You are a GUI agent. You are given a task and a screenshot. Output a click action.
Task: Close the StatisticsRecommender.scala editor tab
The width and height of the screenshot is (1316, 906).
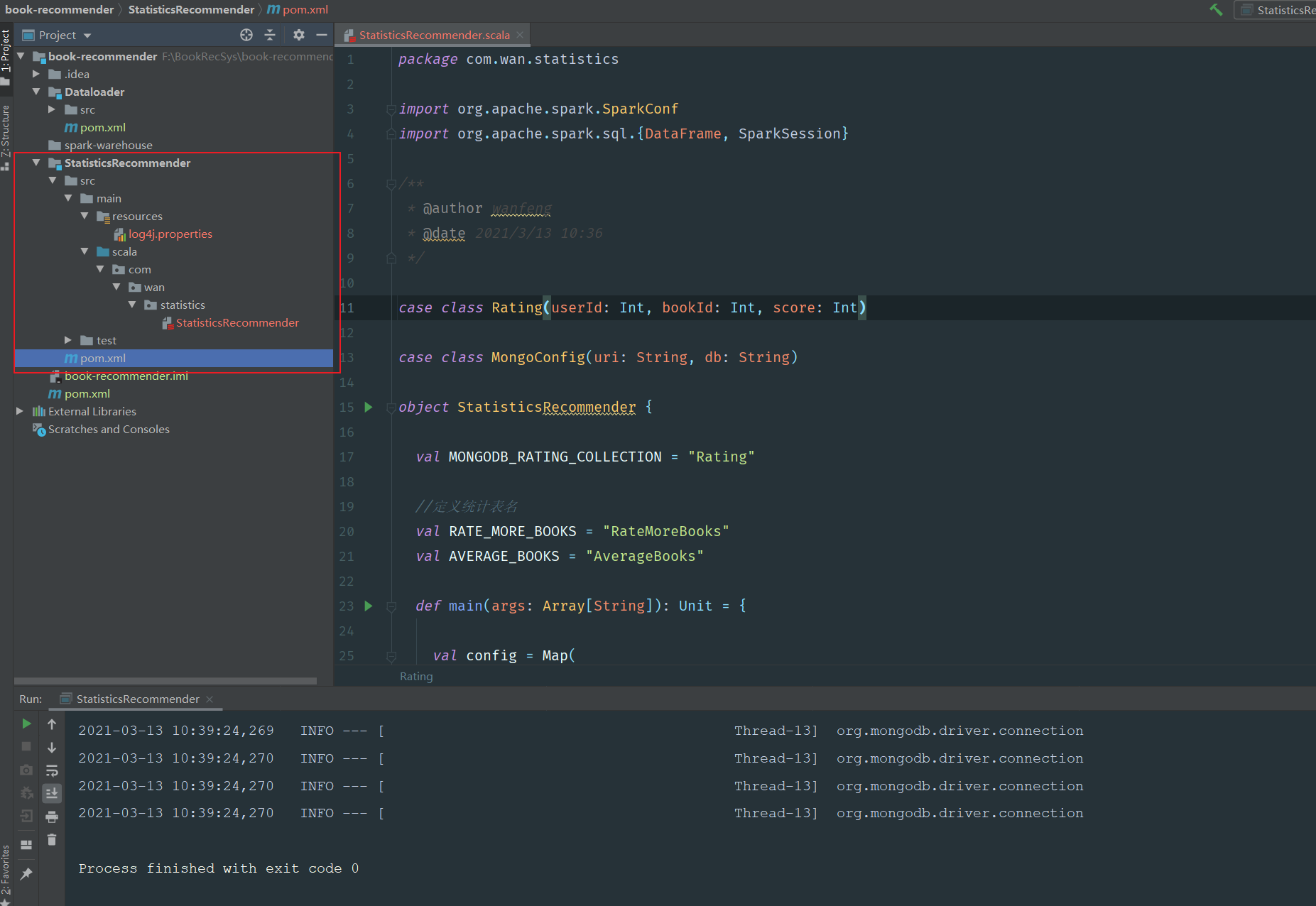click(520, 35)
